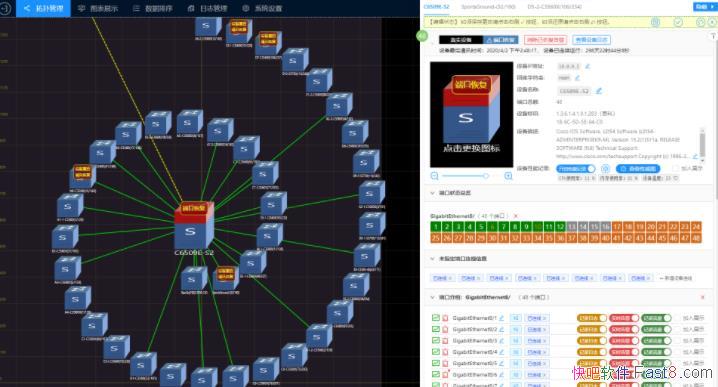Click the blue-outlined device log button
Screen dimensions: 718x387
click(x=592, y=40)
